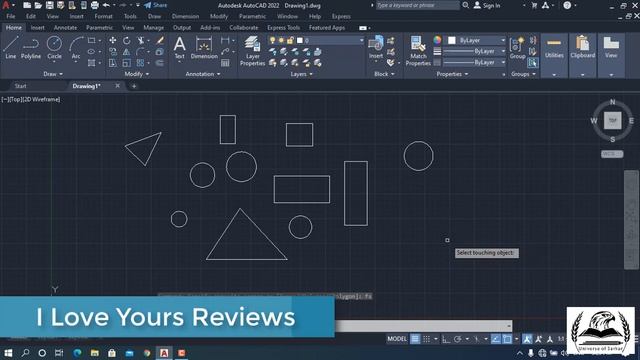Image resolution: width=640 pixels, height=360 pixels.
Task: Switch to the Insert ribbon tab
Action: point(38,28)
